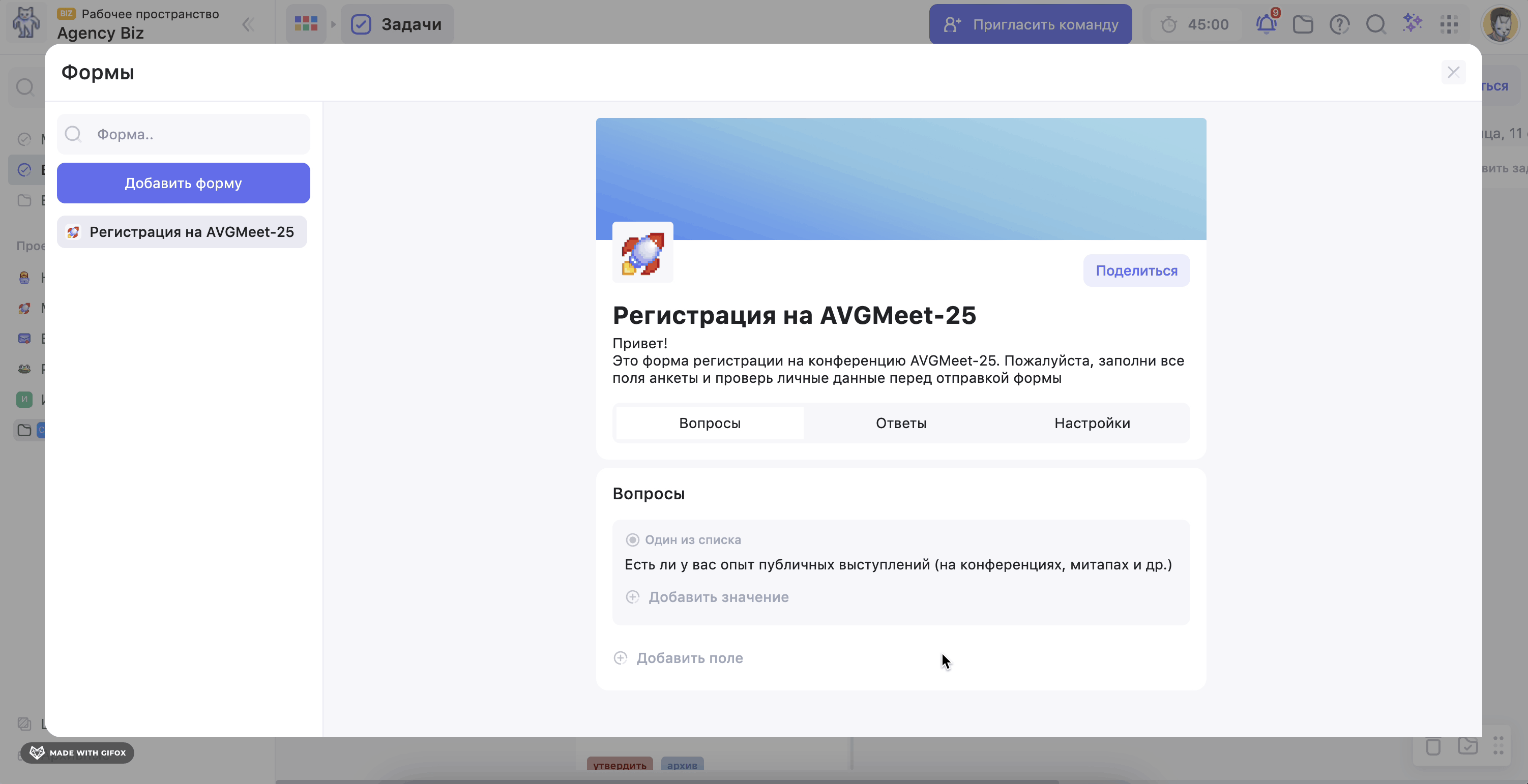Click the rocket form avatar image
The height and width of the screenshot is (784, 1528).
pos(642,253)
